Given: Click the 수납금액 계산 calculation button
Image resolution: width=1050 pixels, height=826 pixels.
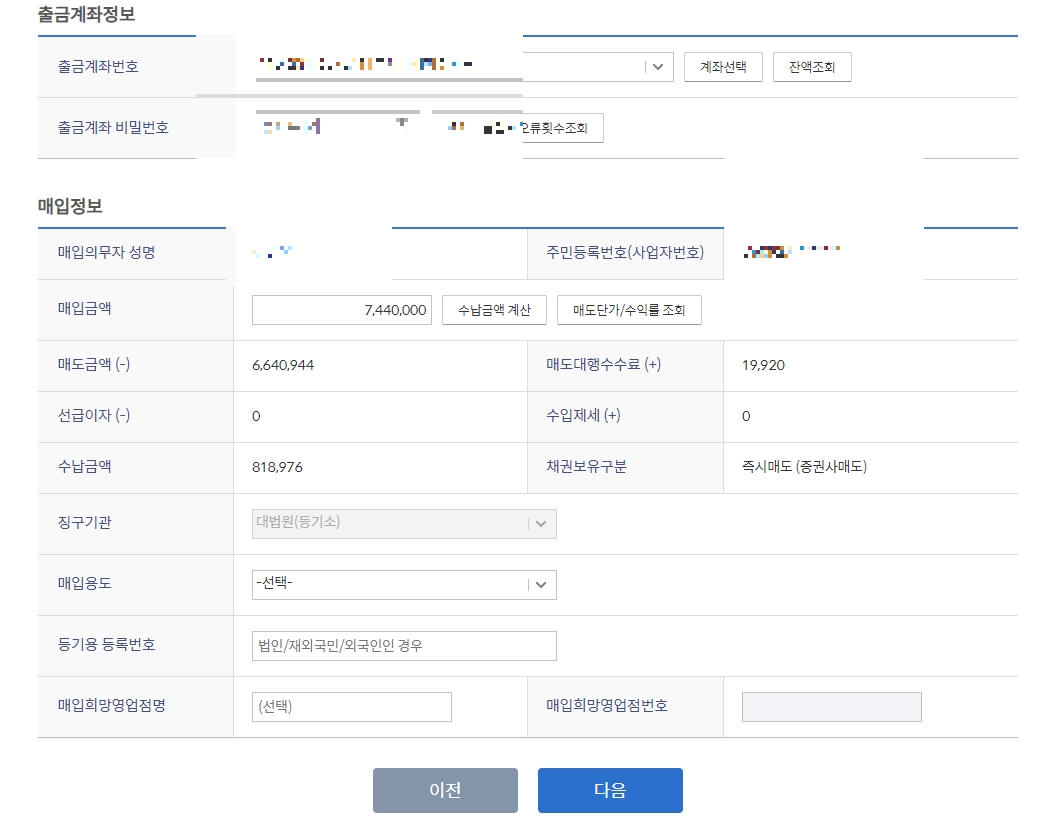Looking at the screenshot, I should tap(494, 310).
